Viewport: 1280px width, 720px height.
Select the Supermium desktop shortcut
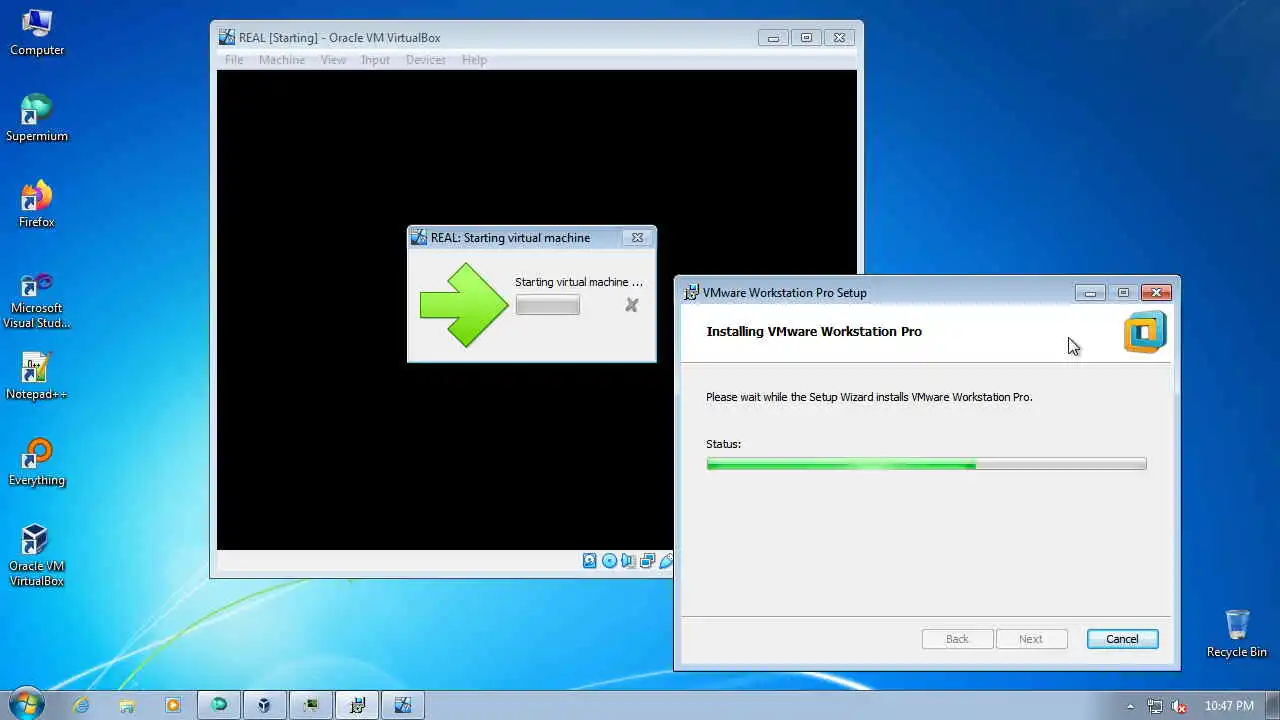[x=37, y=118]
